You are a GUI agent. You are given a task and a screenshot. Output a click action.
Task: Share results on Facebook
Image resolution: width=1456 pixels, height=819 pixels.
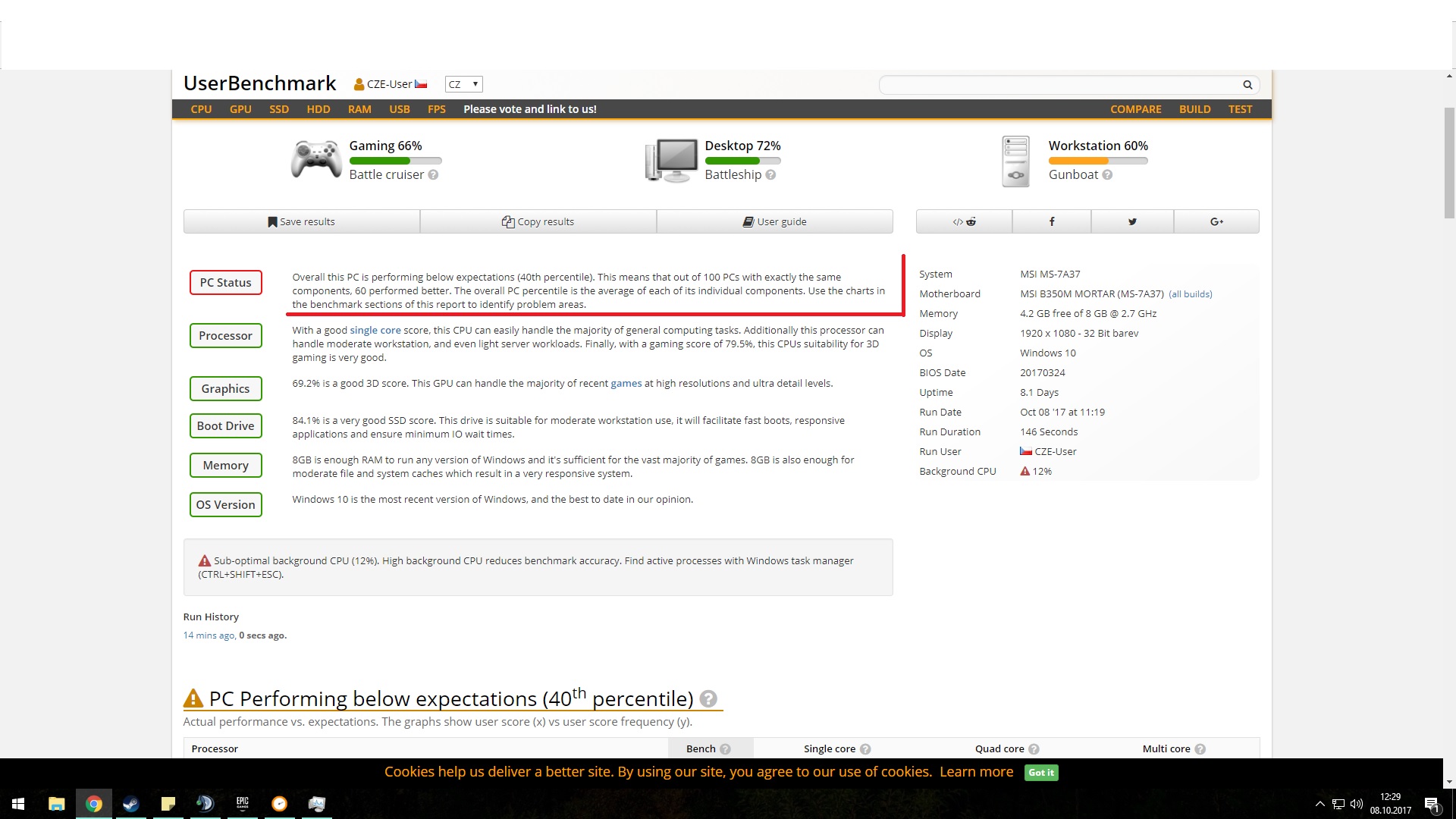(1052, 221)
